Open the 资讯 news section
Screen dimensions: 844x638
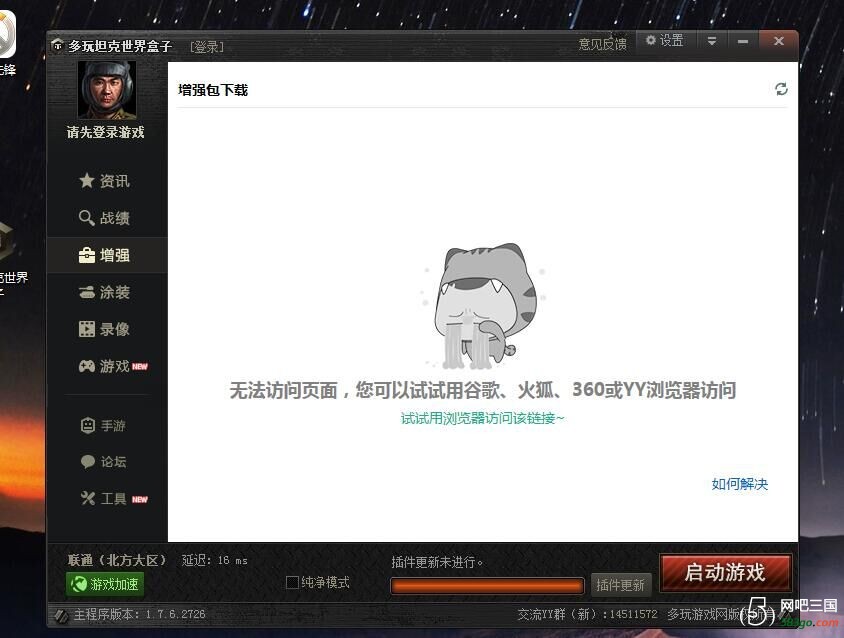tap(104, 181)
